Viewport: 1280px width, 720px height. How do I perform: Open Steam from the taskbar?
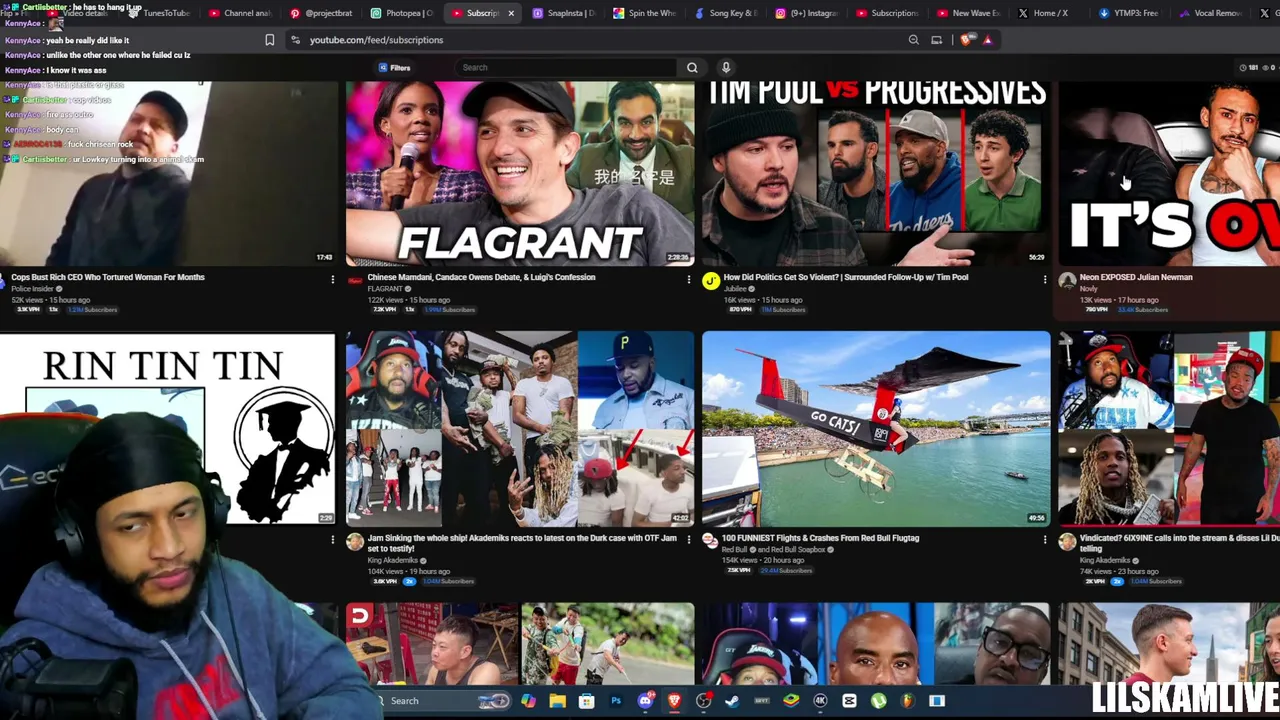pyautogui.click(x=732, y=701)
